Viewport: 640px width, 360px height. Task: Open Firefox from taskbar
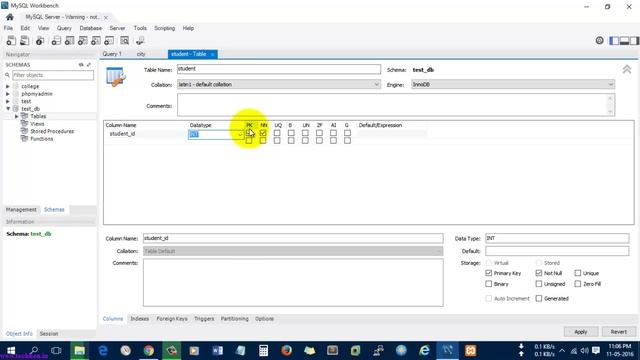287,350
